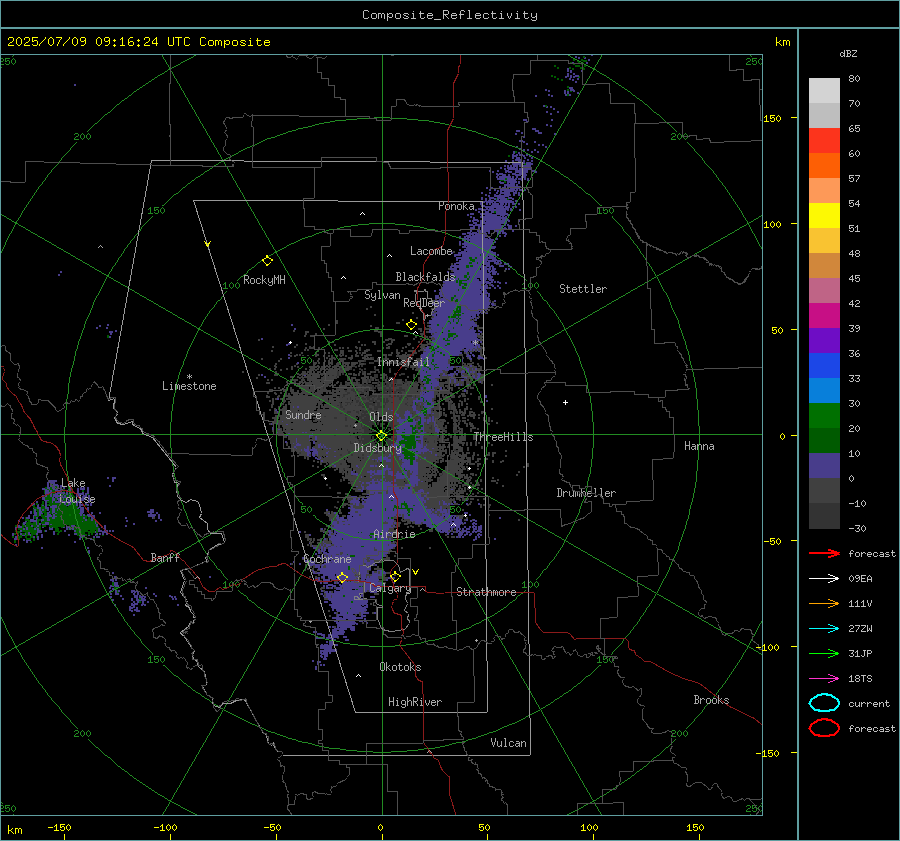
Task: Click the yellow diamond marker below RedDeer
Action: 411,325
